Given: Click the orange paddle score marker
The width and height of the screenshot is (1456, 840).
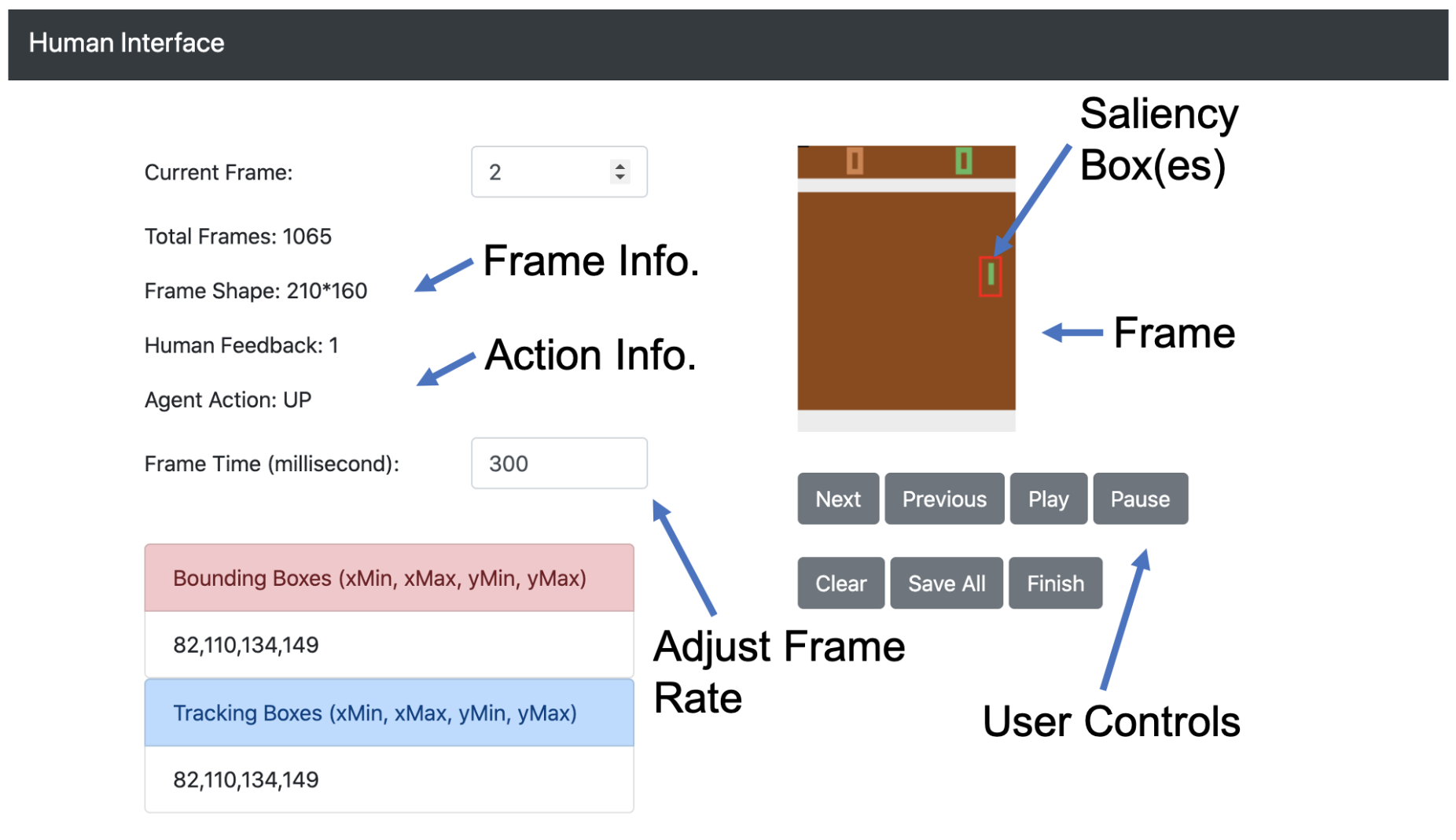Looking at the screenshot, I should pos(855,161).
